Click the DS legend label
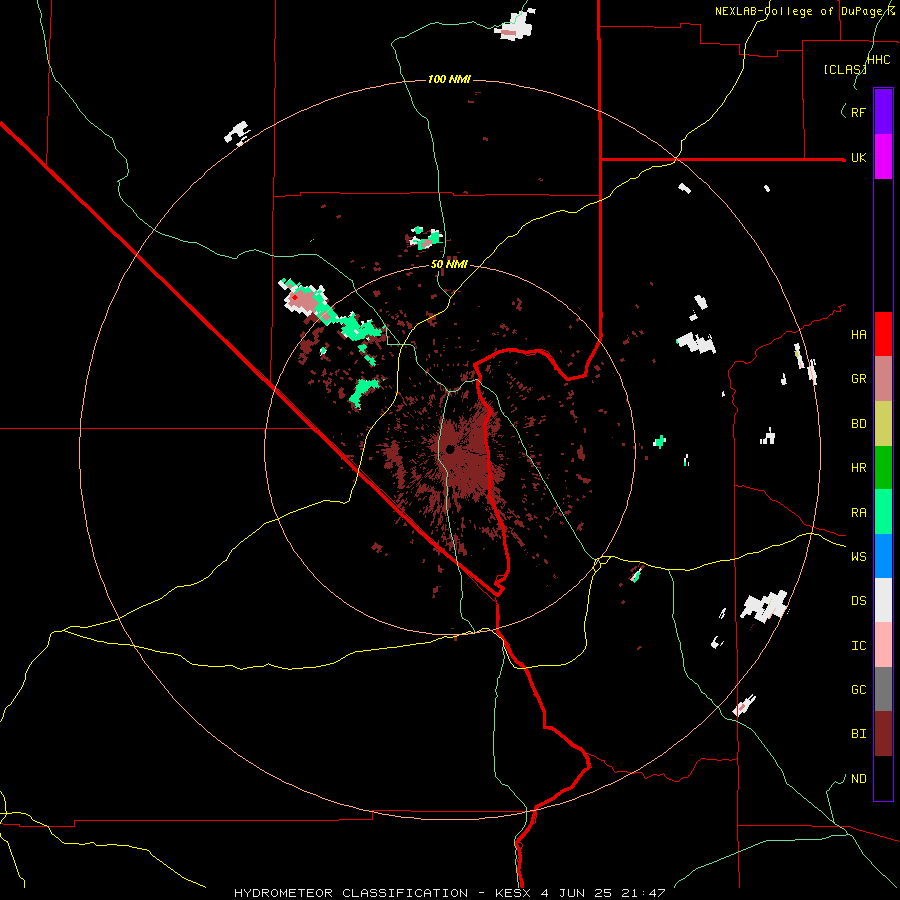The width and height of the screenshot is (900, 900). (x=858, y=601)
